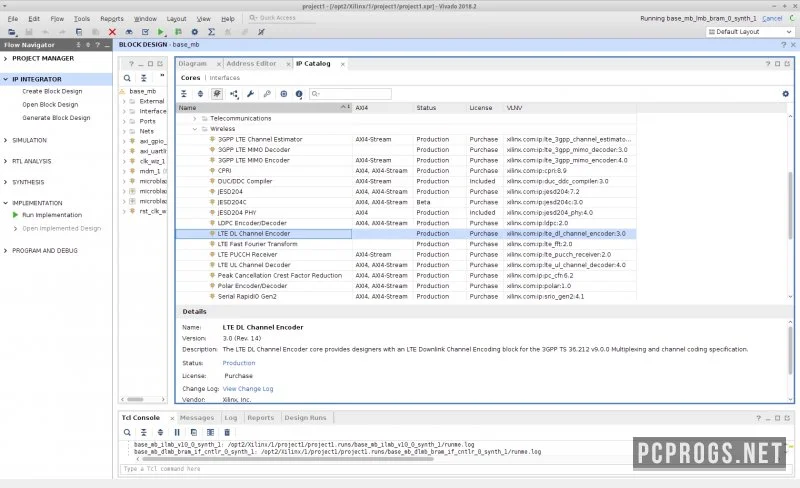Open the Reports menu

click(x=112, y=18)
